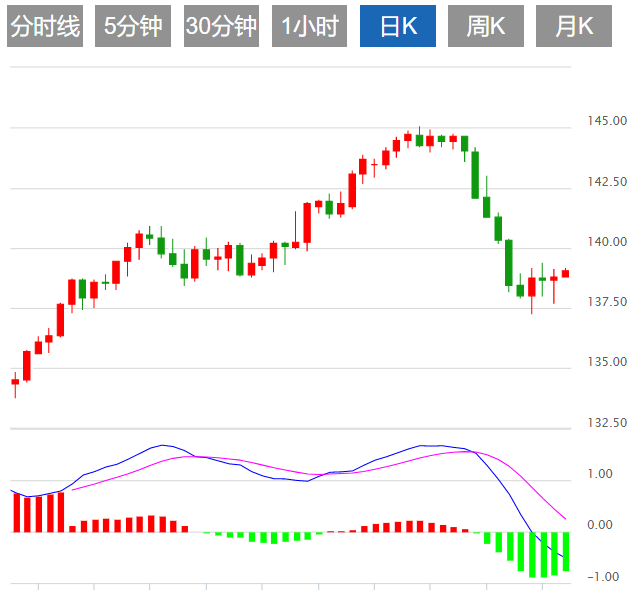634x590 pixels.
Task: Click the 135.00 price axis label
Action: (607, 362)
